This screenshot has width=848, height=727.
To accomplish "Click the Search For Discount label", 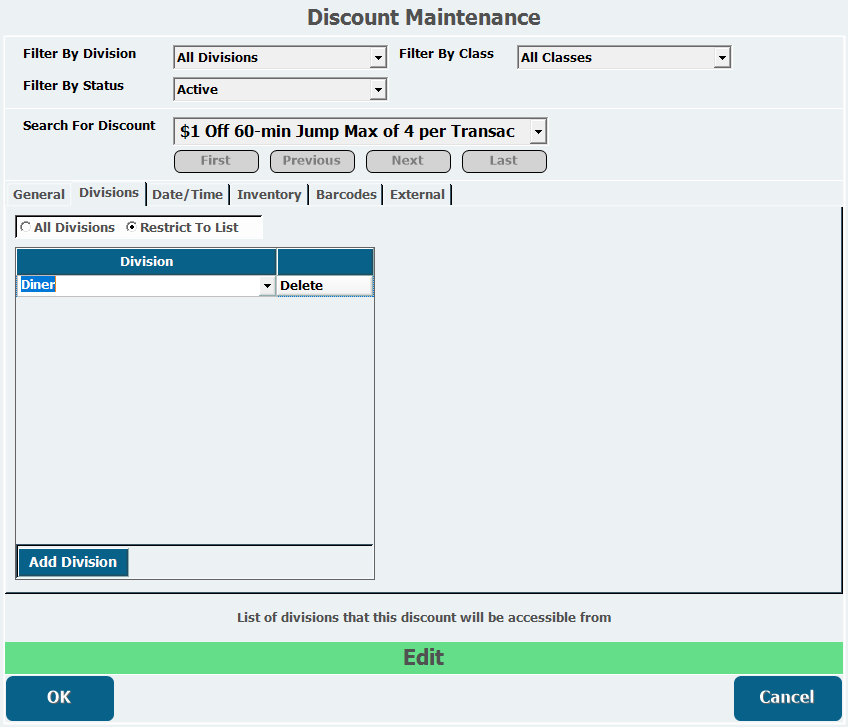I will point(89,125).
